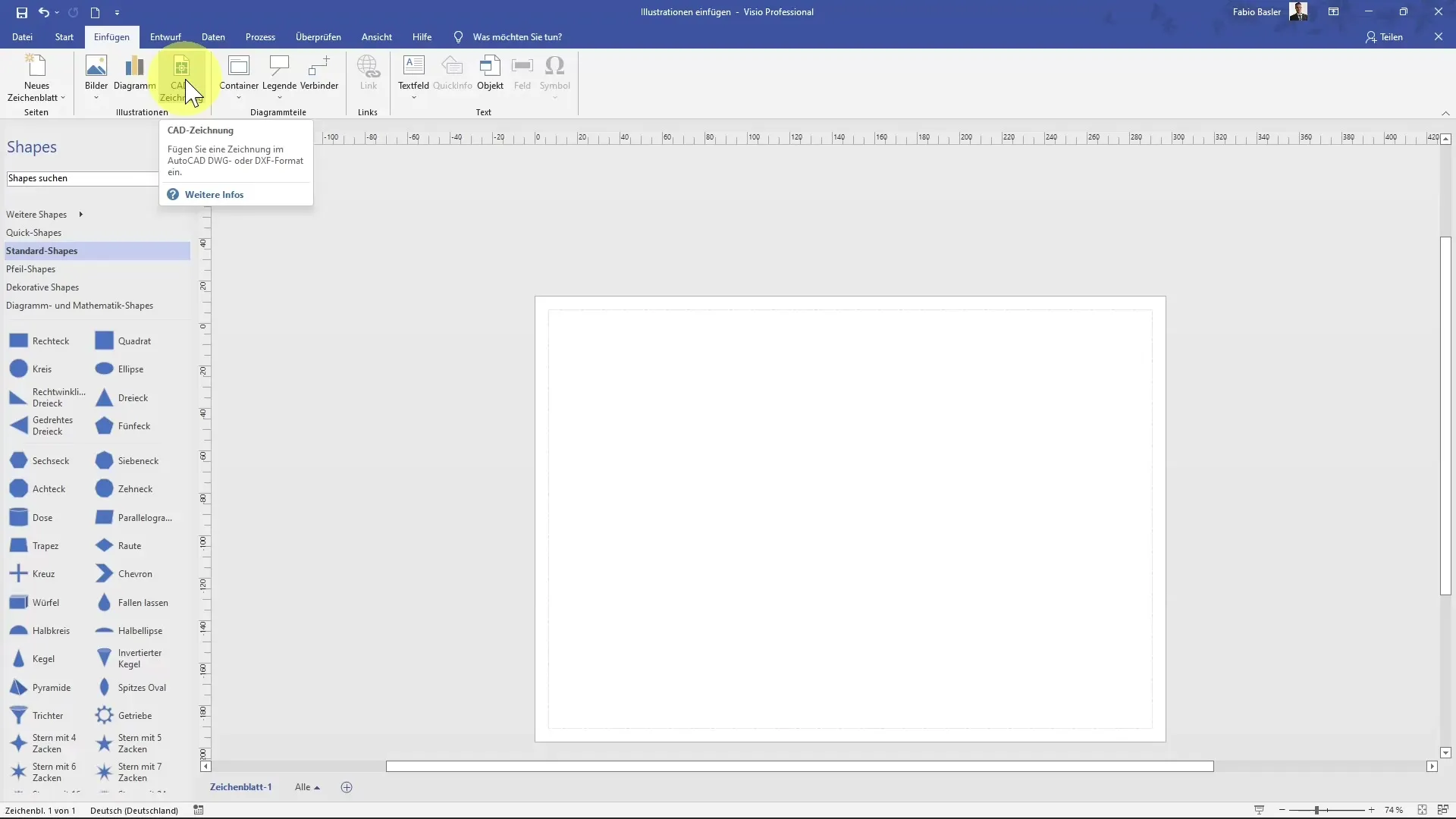
Task: Select the Pyramide shape
Action: tap(40, 688)
